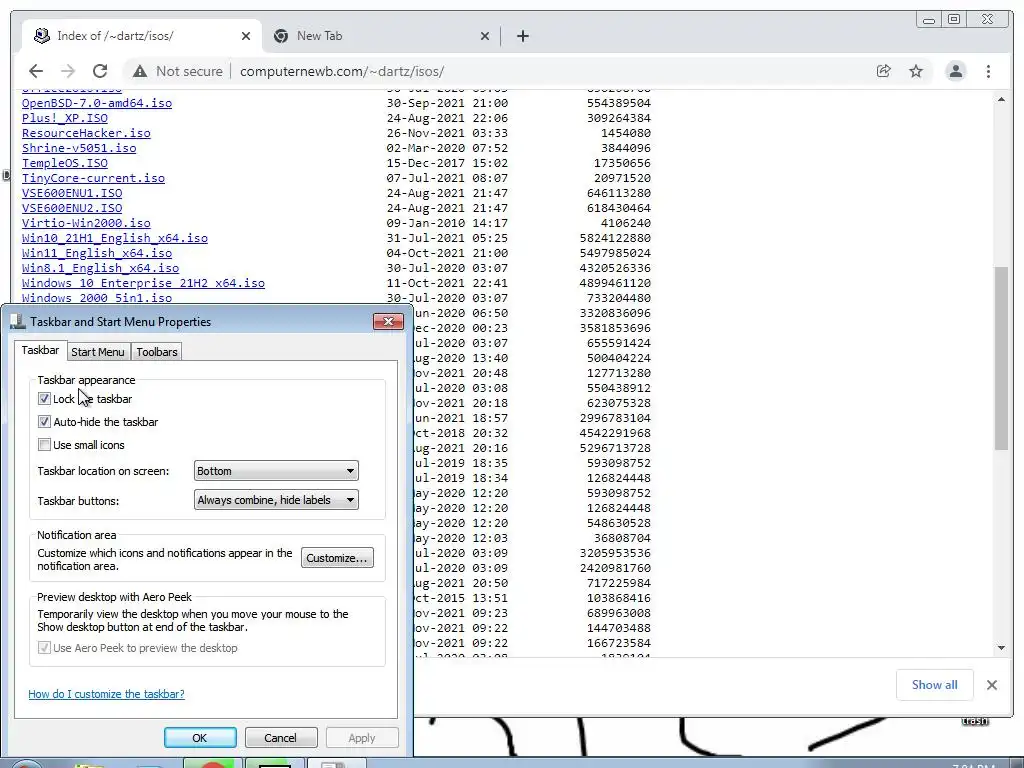
Task: Open Windows_2000_5in1.iso link
Action: pos(97,298)
